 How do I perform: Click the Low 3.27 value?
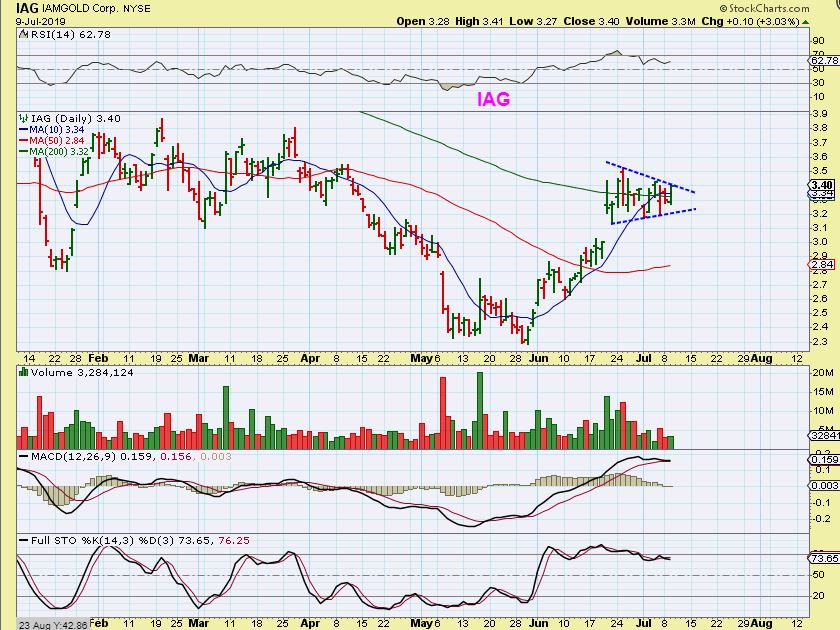pos(533,21)
